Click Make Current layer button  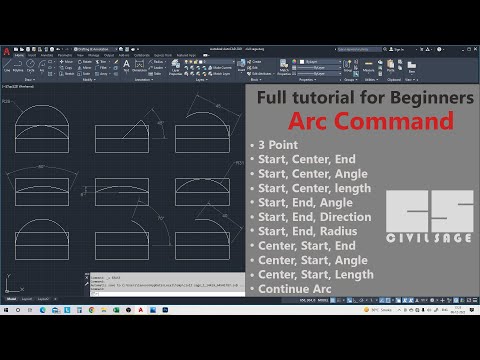coord(220,68)
